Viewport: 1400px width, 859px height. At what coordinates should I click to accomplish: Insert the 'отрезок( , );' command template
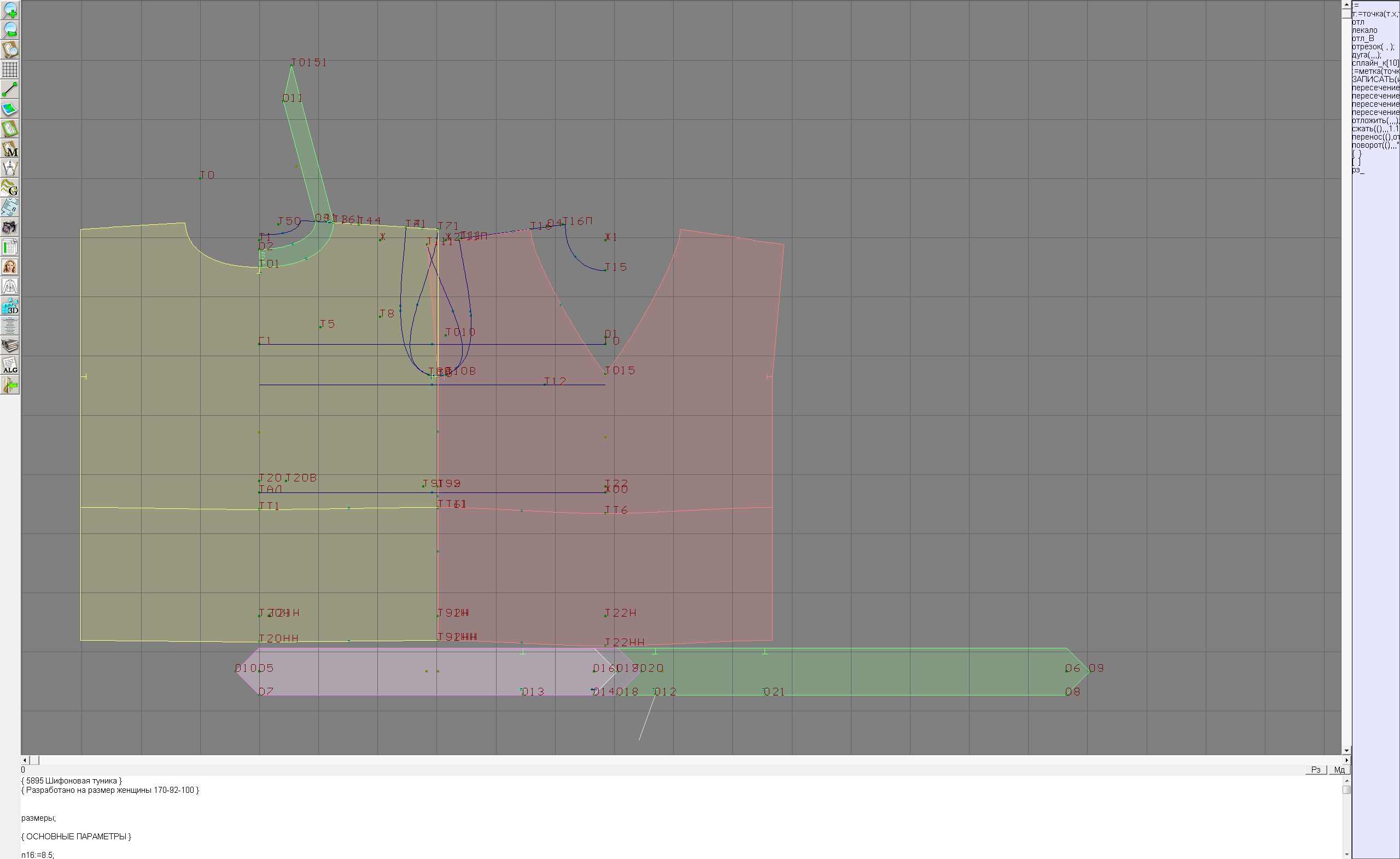point(1372,47)
